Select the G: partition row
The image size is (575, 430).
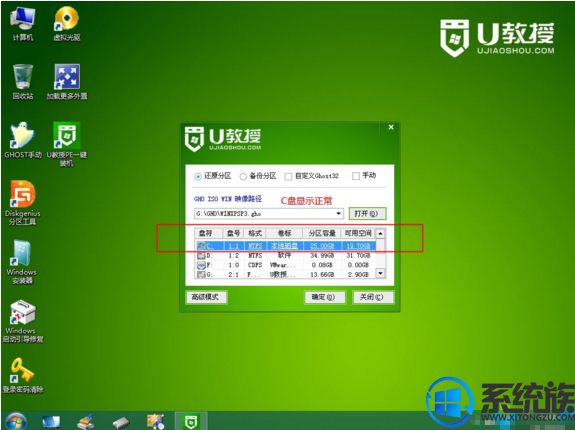tap(286, 274)
